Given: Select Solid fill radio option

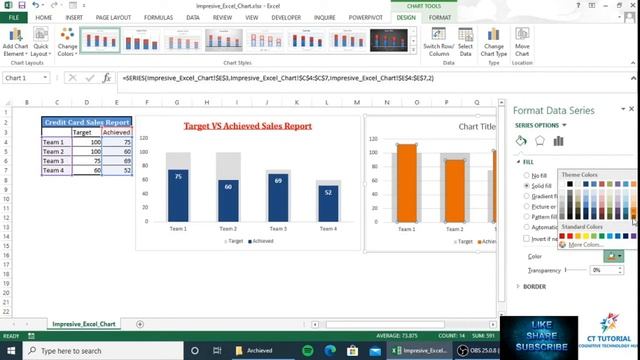Looking at the screenshot, I should (527, 186).
